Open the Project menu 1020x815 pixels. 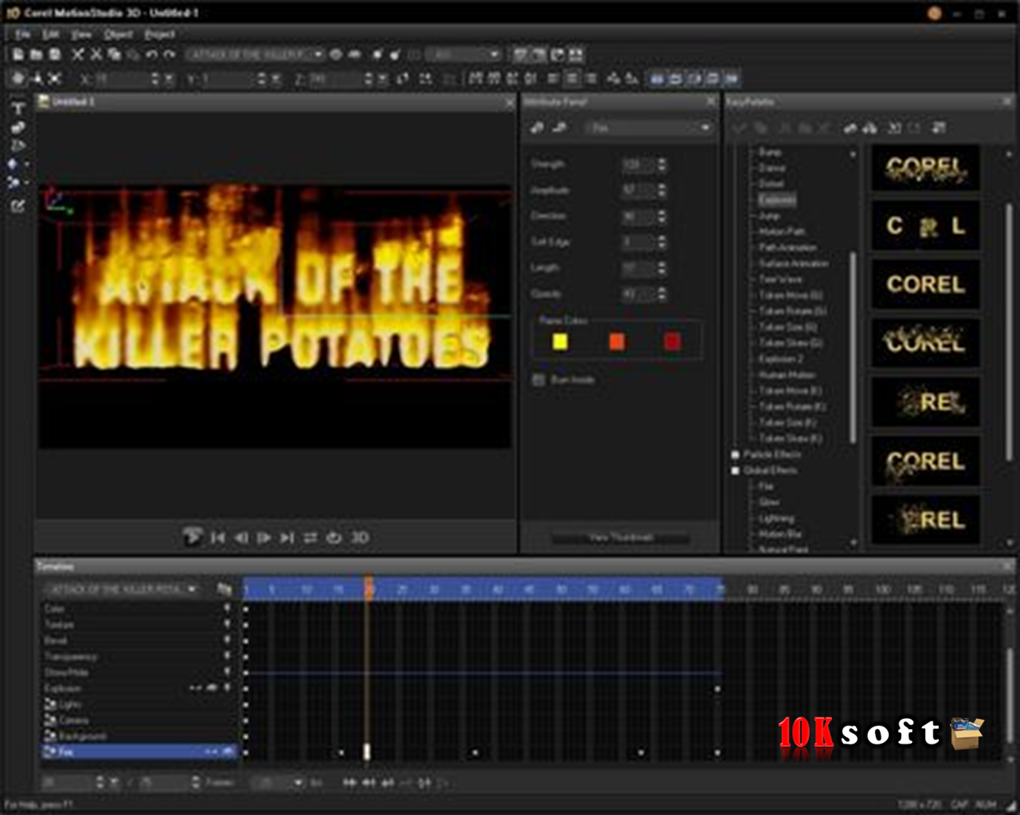159,34
